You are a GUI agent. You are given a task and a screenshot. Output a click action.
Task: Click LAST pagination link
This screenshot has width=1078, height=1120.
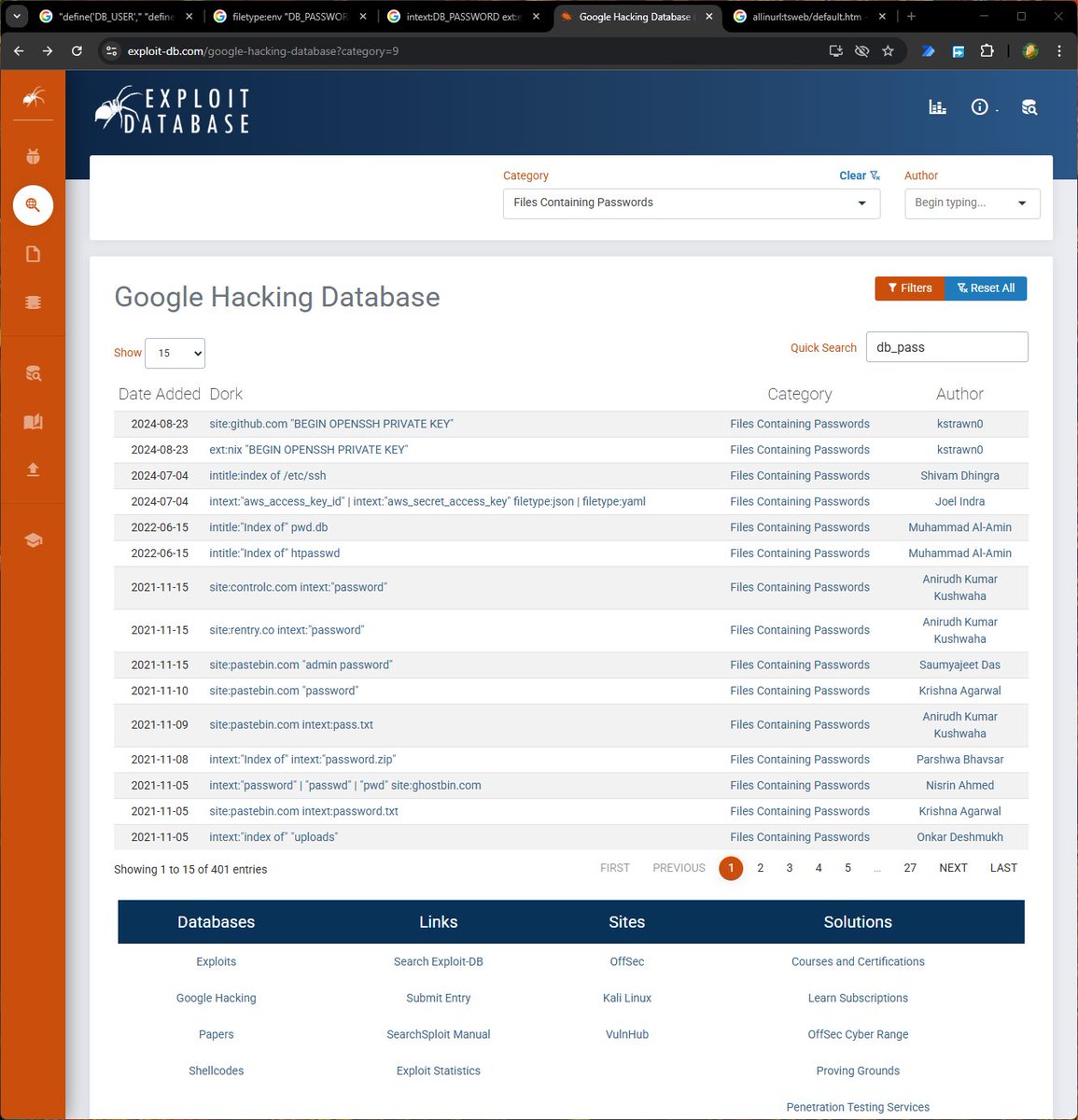1003,868
